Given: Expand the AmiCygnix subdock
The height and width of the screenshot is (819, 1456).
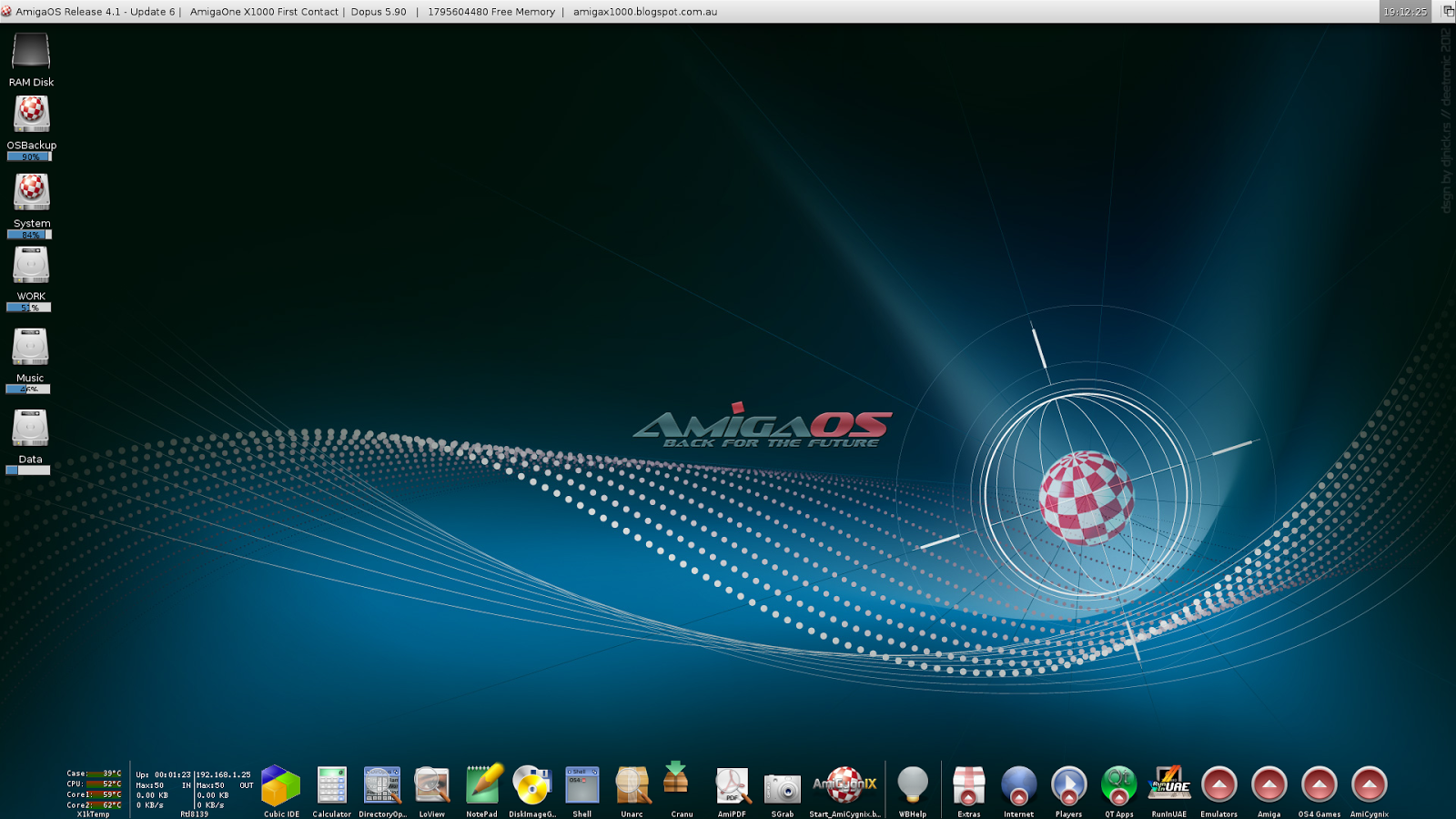Looking at the screenshot, I should click(x=1370, y=784).
